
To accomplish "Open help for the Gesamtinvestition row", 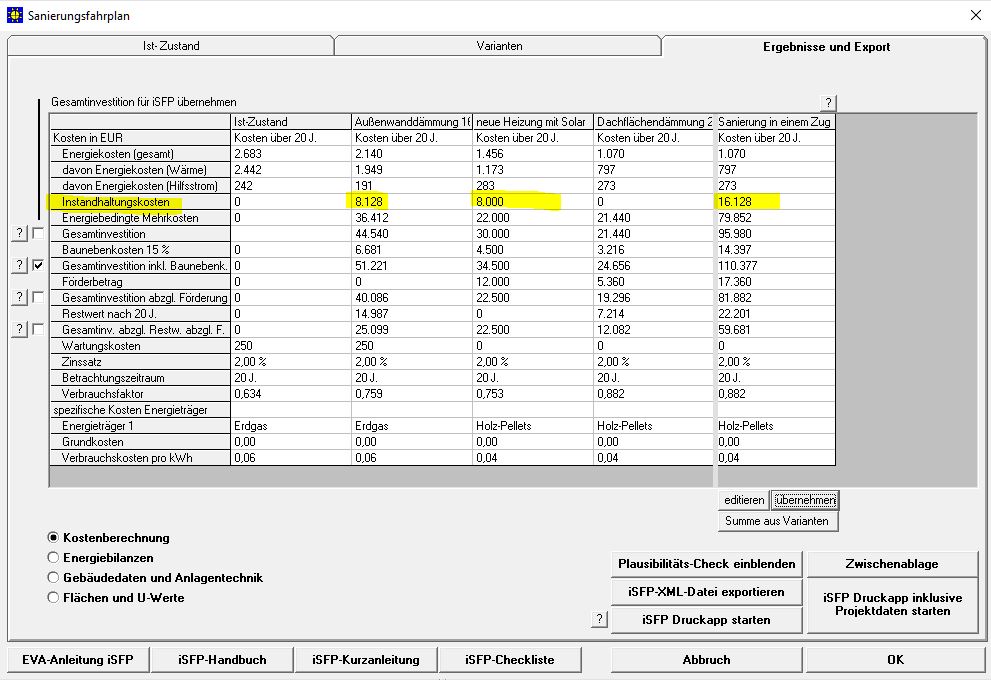I will coord(18,233).
